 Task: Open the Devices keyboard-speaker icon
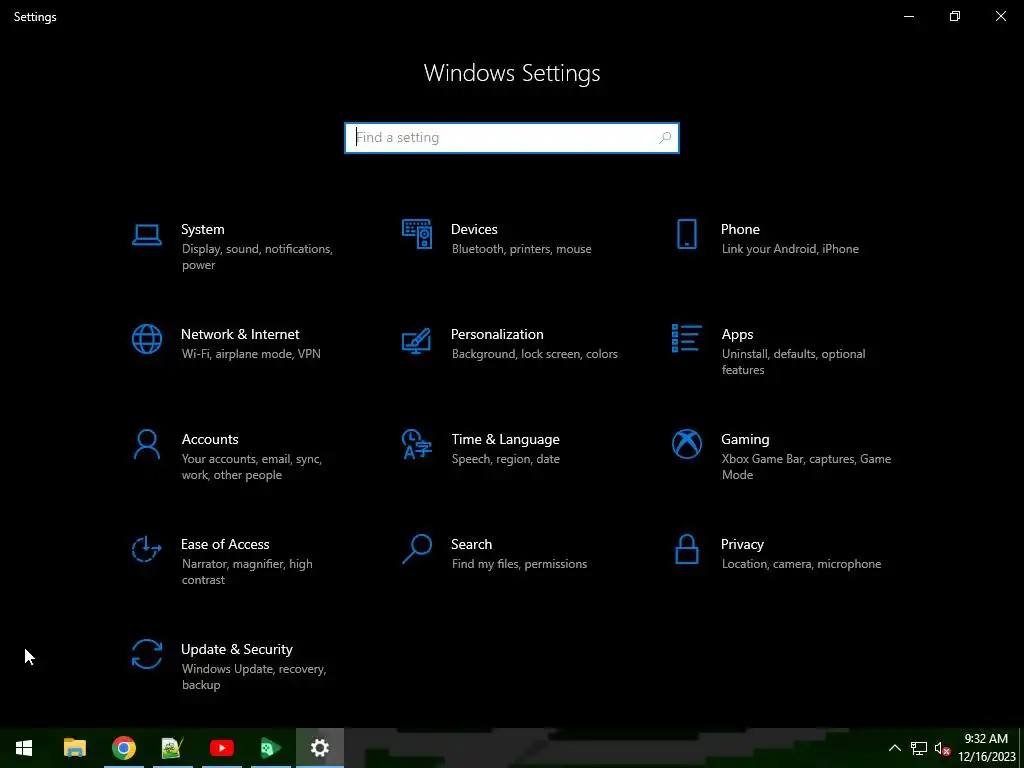417,234
